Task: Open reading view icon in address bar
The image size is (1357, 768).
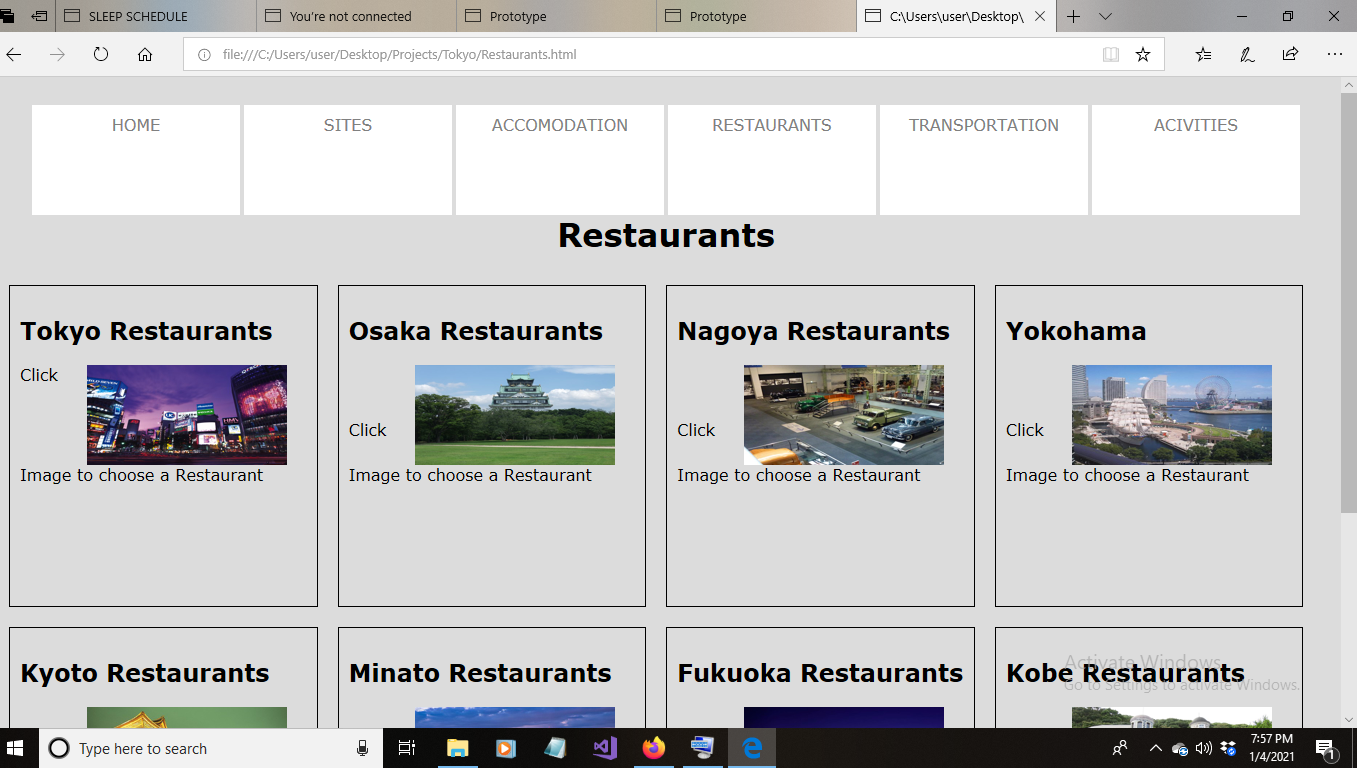Action: click(1110, 55)
